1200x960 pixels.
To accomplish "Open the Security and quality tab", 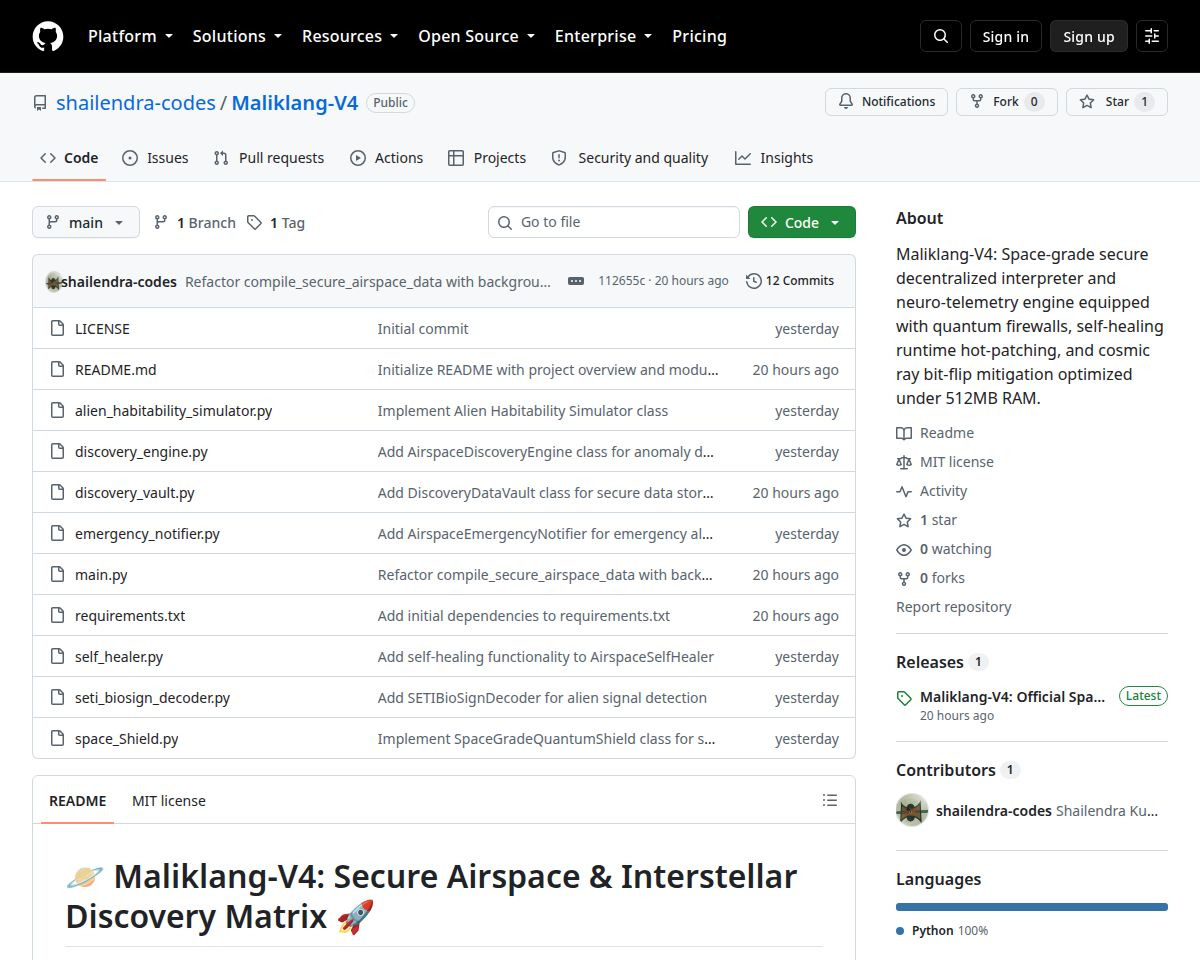I will pyautogui.click(x=630, y=158).
